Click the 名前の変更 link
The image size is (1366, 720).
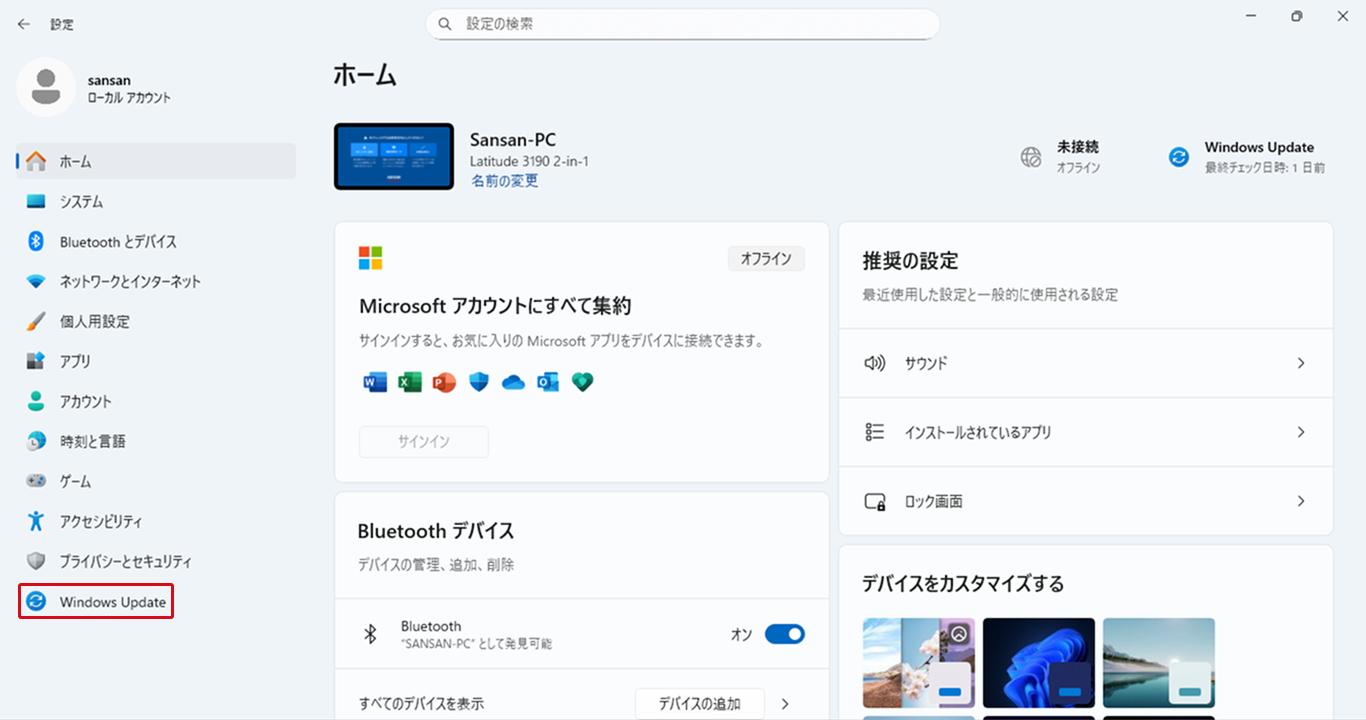[505, 181]
